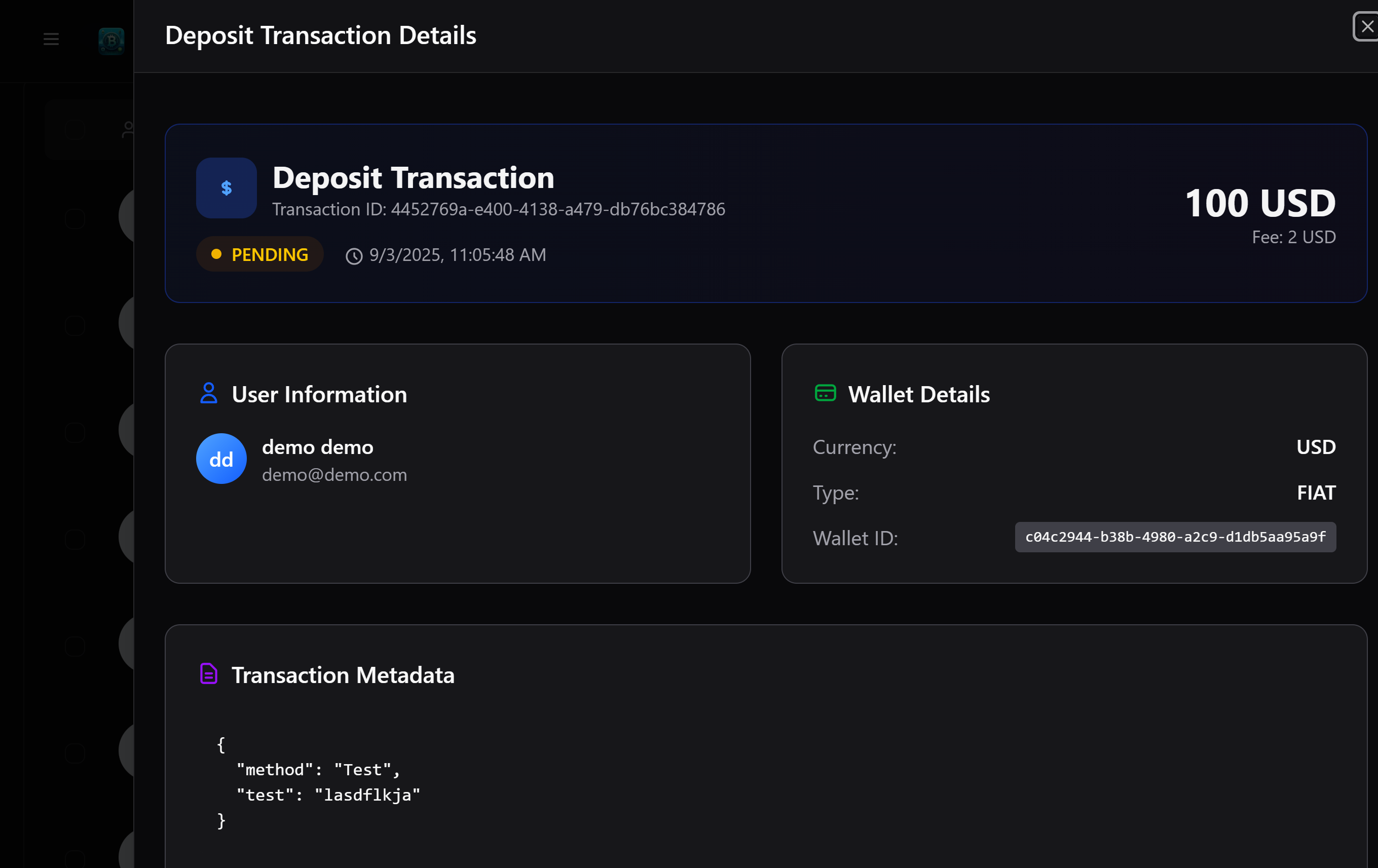Close the Deposit Transaction Details panel
The image size is (1378, 868).
tap(1366, 26)
